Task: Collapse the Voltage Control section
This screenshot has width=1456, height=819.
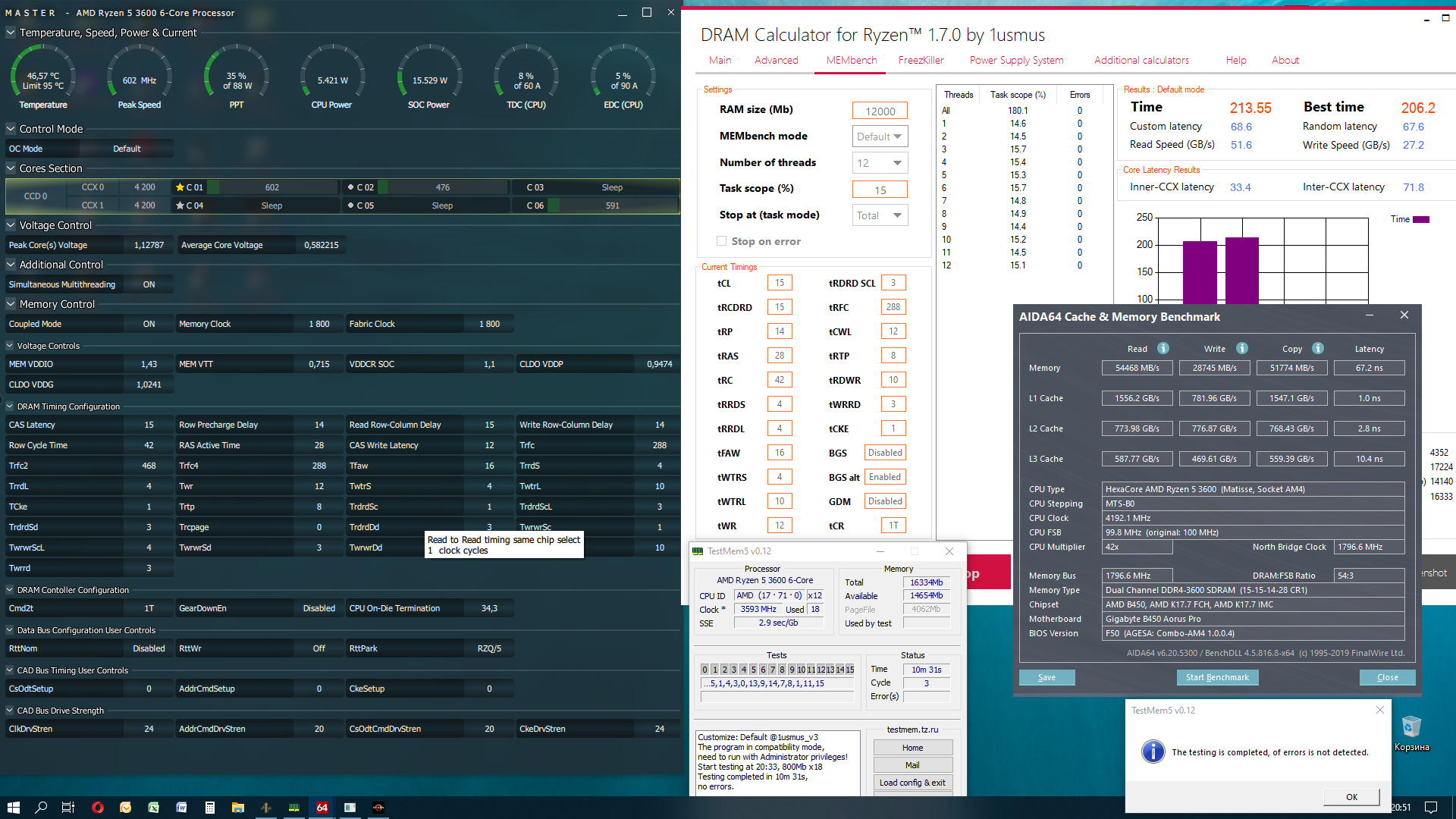Action: point(11,225)
